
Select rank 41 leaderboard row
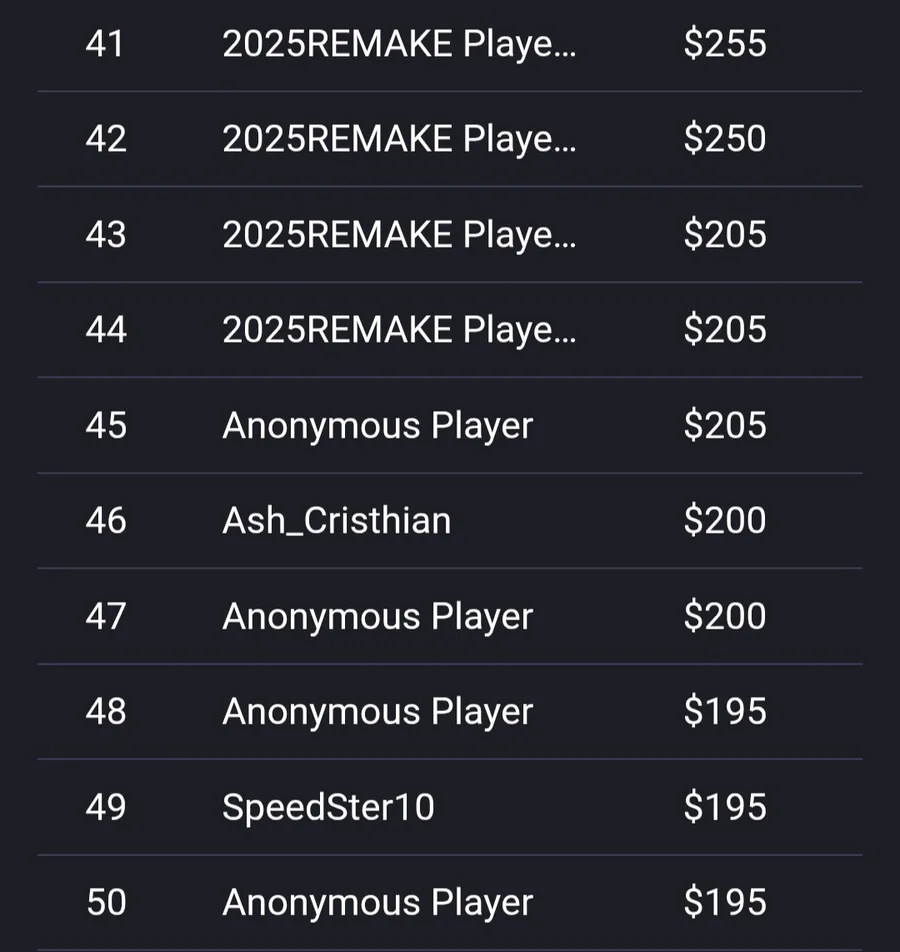coord(449,44)
